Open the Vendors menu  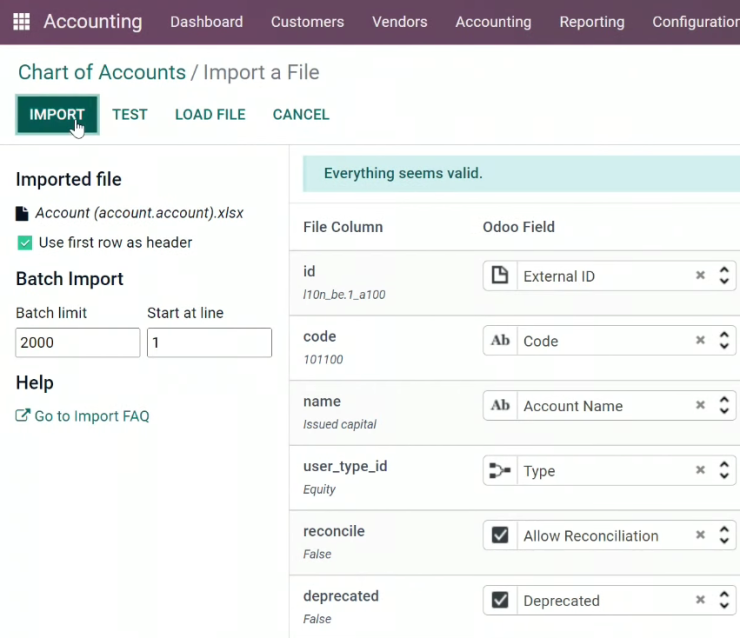pyautogui.click(x=400, y=22)
